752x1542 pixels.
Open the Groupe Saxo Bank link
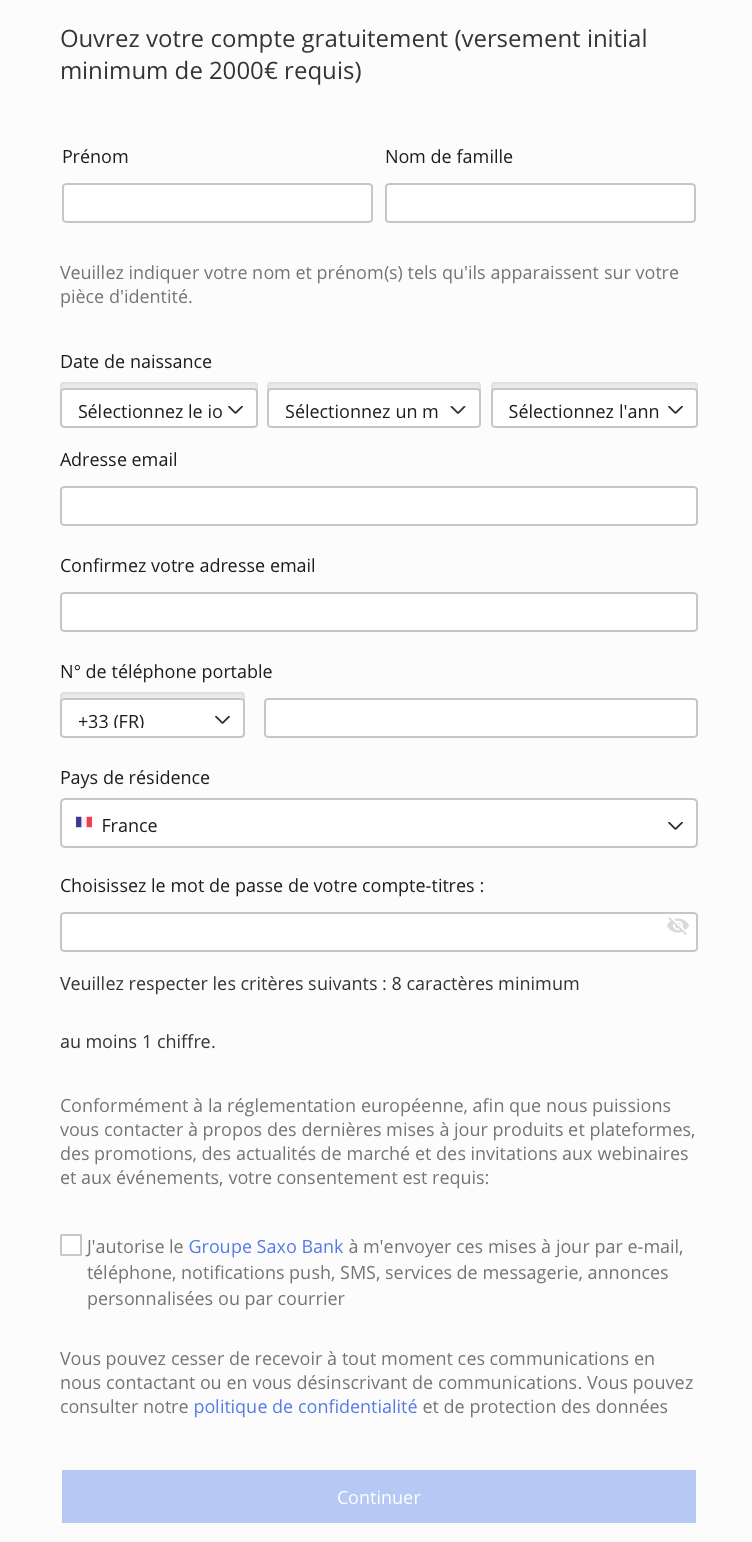[266, 1247]
